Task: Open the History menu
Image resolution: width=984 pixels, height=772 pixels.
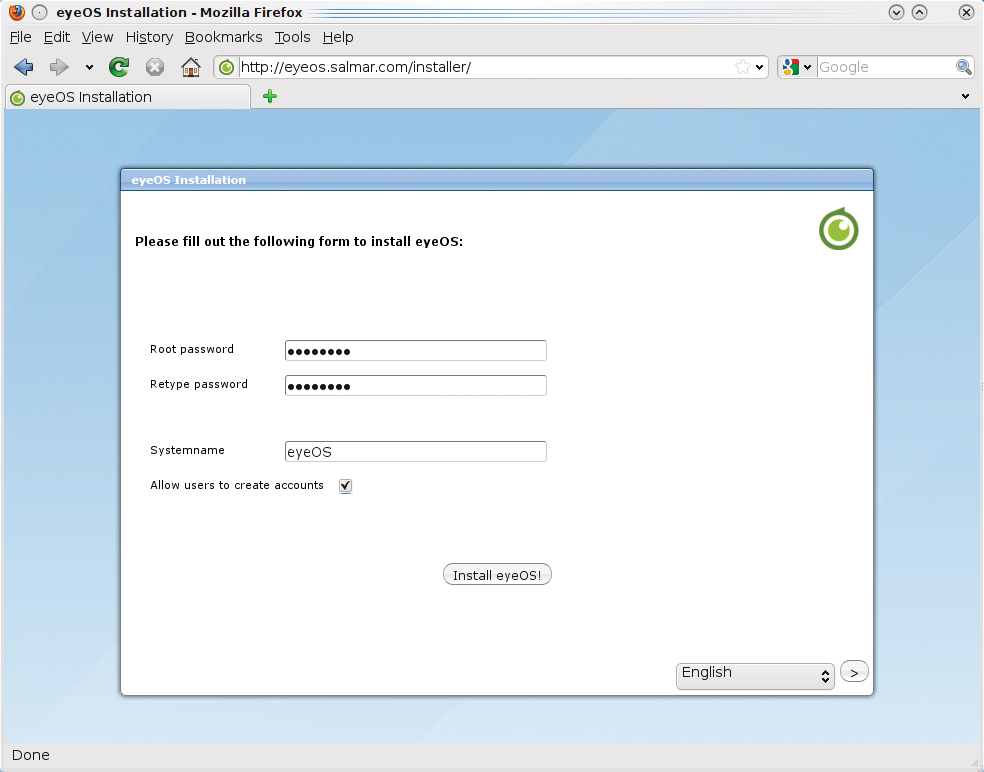Action: click(x=149, y=37)
